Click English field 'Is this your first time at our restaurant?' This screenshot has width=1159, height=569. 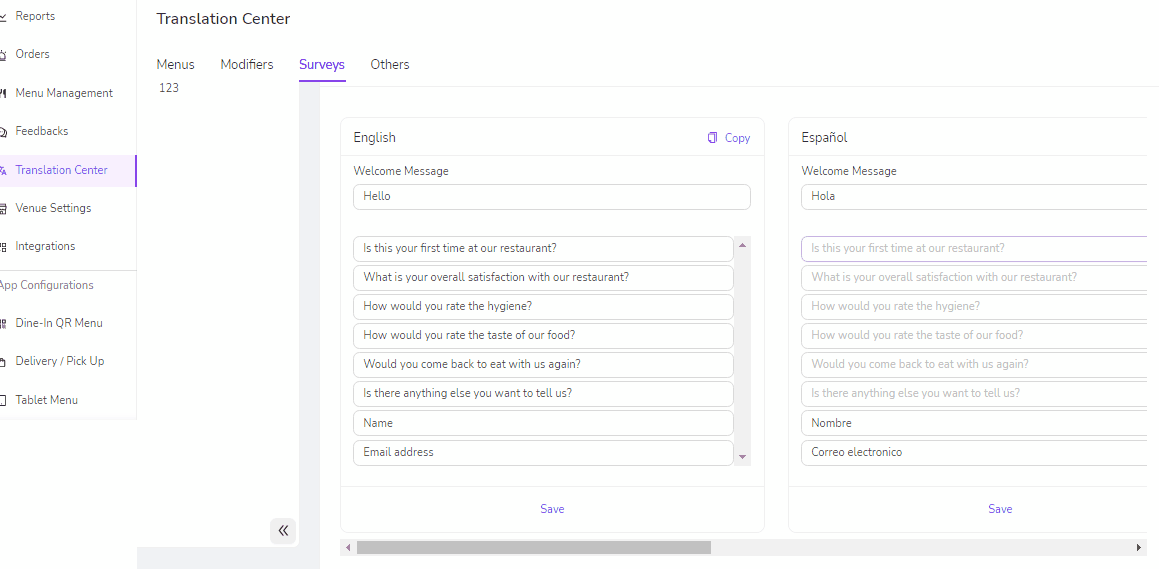pos(543,249)
